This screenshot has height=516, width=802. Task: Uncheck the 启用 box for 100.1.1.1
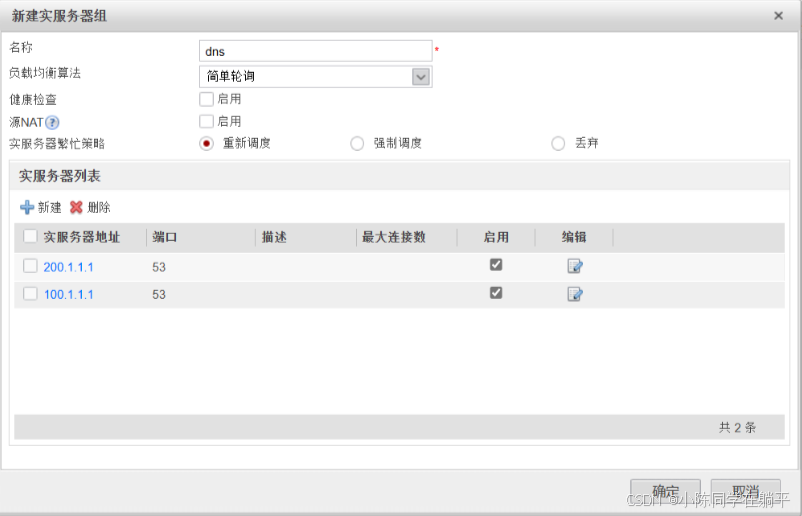click(496, 293)
